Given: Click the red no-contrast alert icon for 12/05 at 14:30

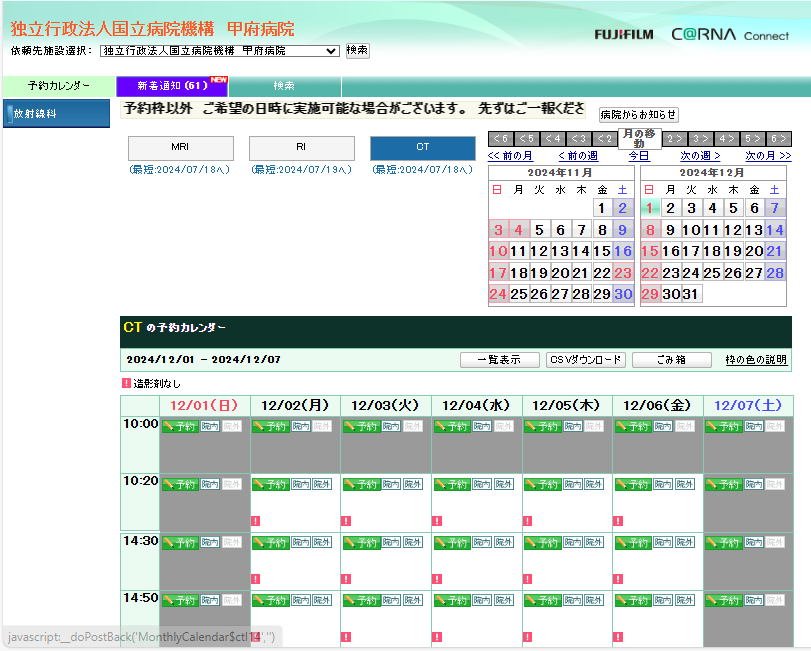Looking at the screenshot, I should tap(527, 579).
